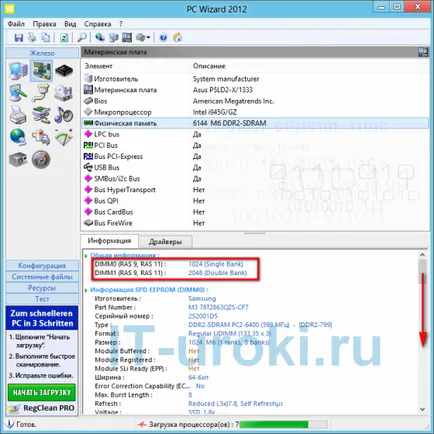Click the green Refresh toolbar icon
Viewport: 434px width, 434px height.
(x=64, y=37)
